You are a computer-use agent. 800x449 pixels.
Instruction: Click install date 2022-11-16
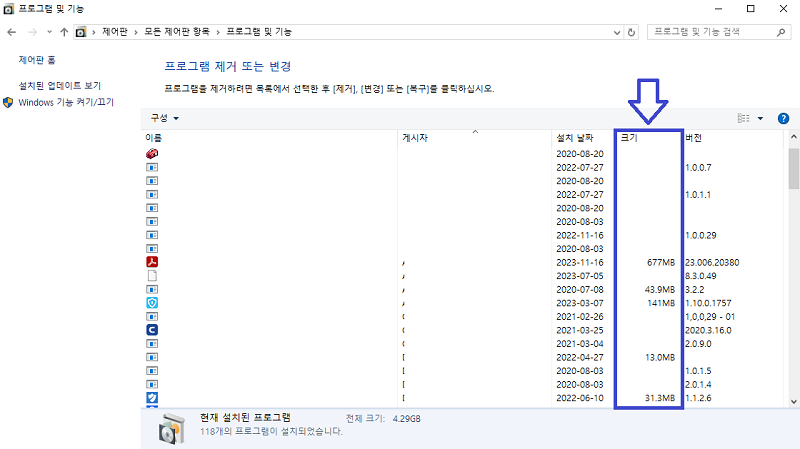(580, 235)
